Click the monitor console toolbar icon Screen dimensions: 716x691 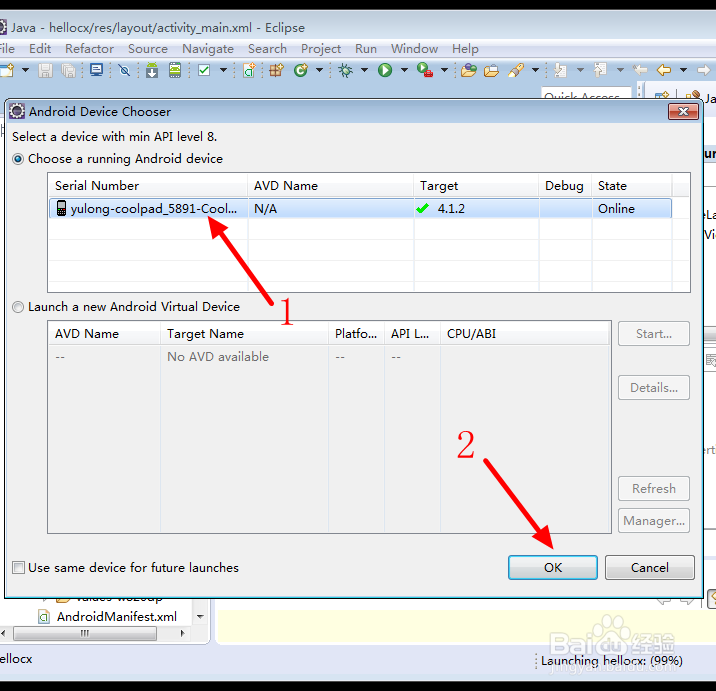[x=96, y=70]
